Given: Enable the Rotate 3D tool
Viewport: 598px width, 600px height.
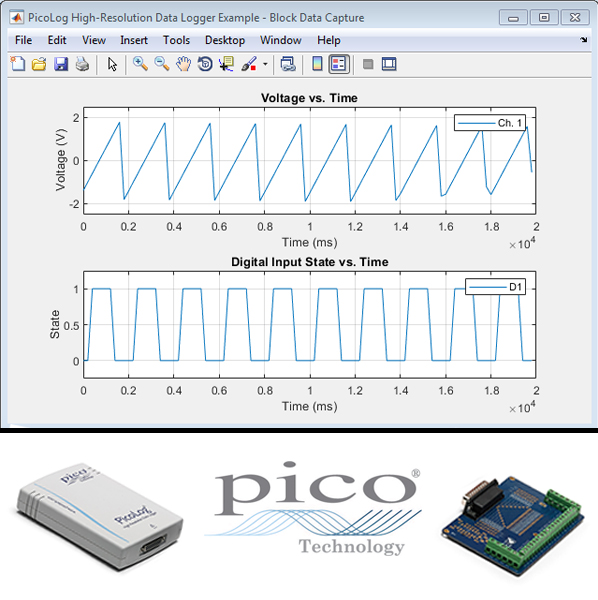Looking at the screenshot, I should coord(205,64).
